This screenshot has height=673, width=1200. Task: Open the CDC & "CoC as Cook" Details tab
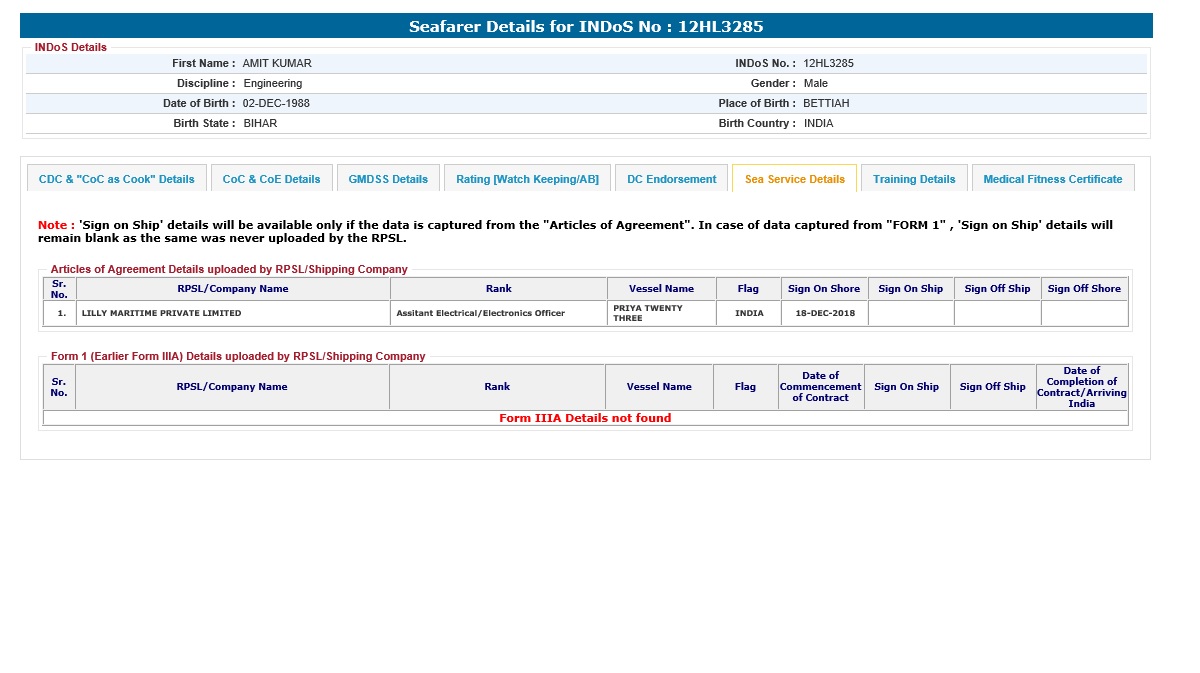point(117,179)
